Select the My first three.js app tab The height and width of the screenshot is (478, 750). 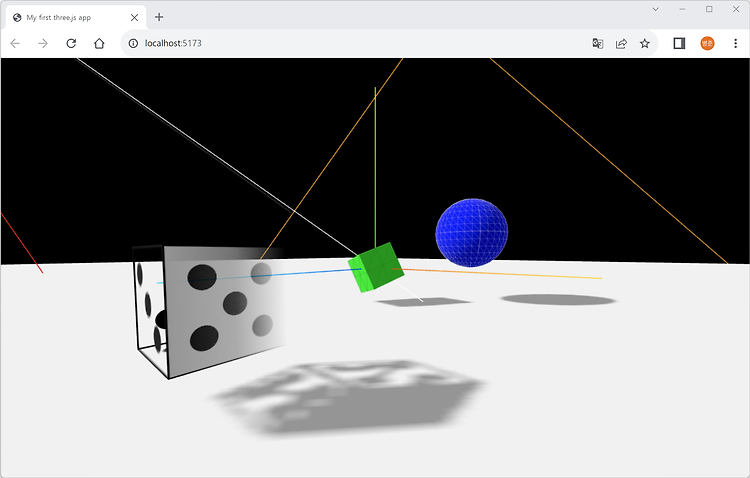[x=76, y=18]
